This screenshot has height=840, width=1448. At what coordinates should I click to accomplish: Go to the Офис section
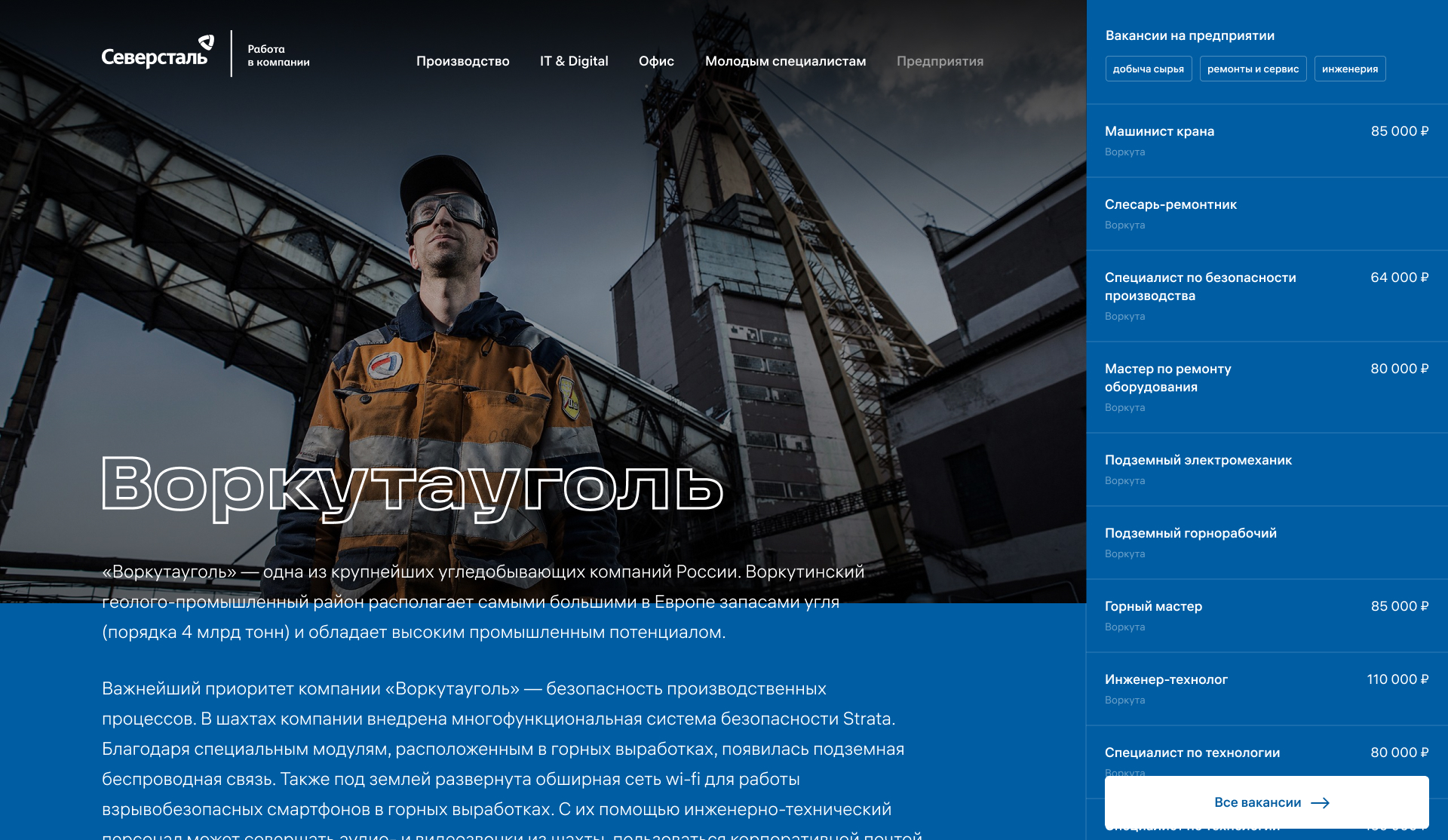656,61
